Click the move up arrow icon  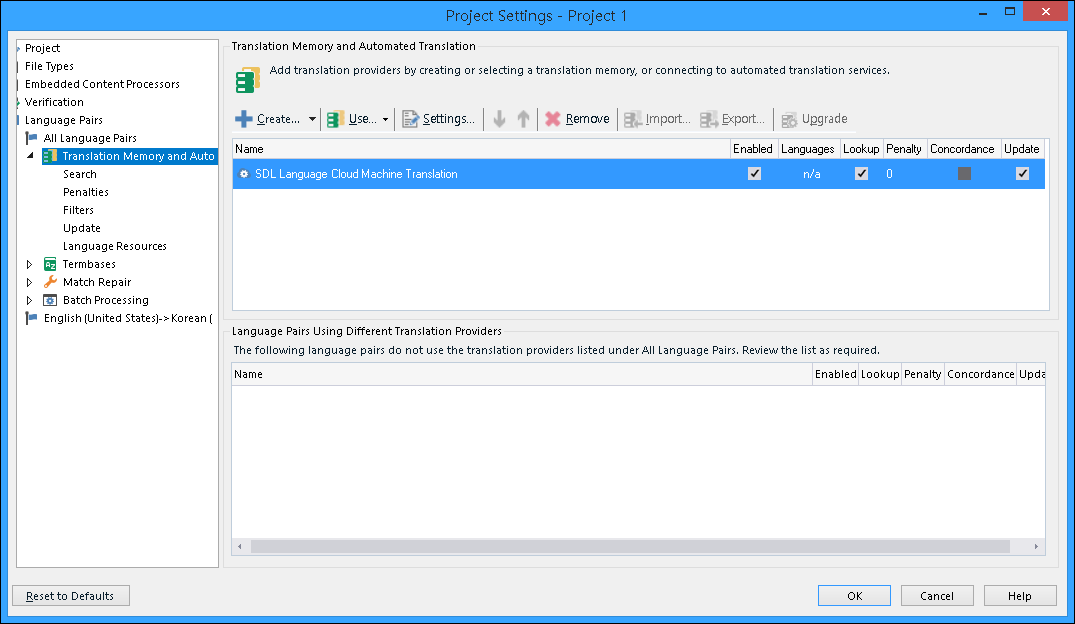coord(523,119)
